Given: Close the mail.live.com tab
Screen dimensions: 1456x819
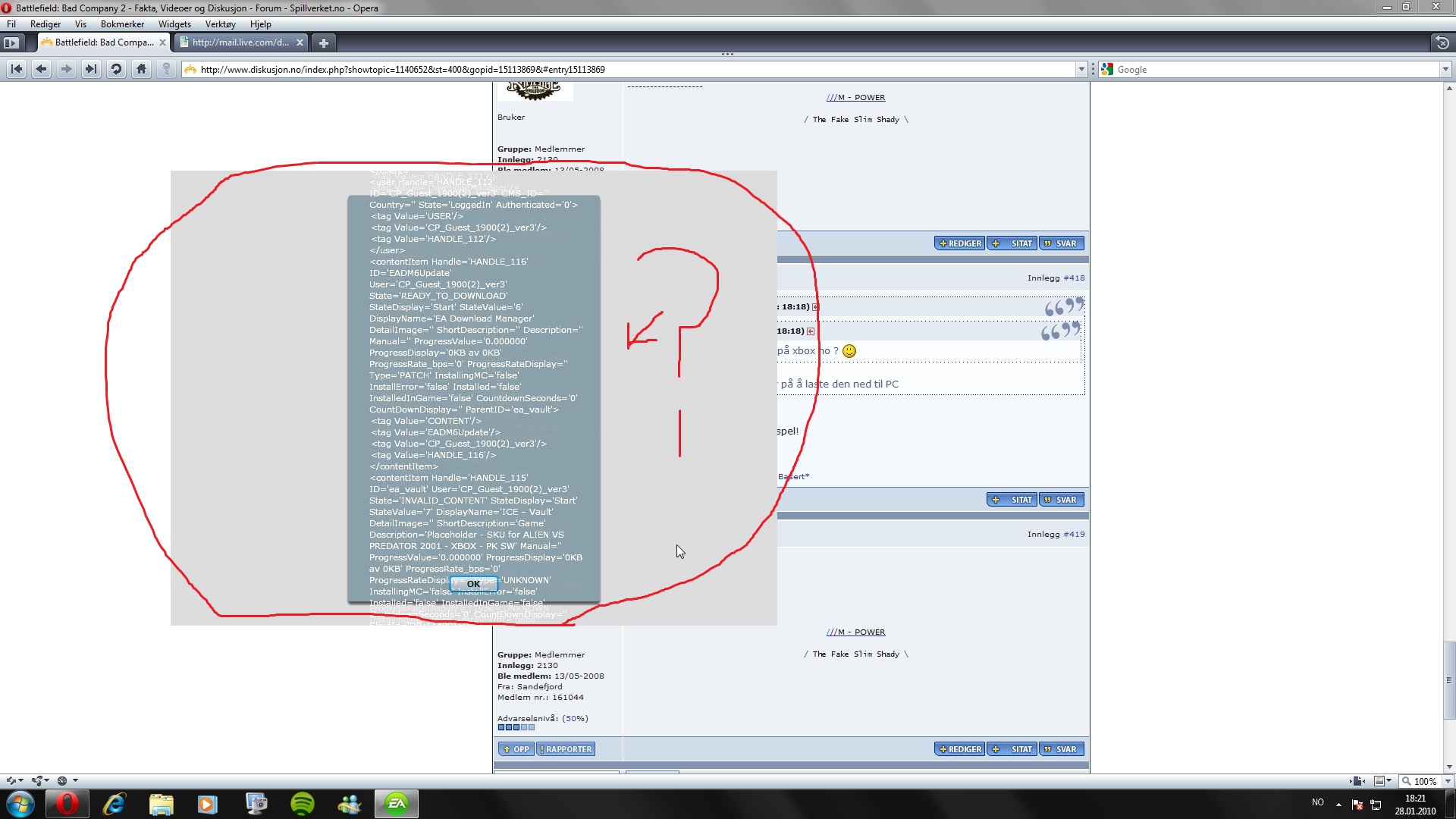Looking at the screenshot, I should coord(300,42).
